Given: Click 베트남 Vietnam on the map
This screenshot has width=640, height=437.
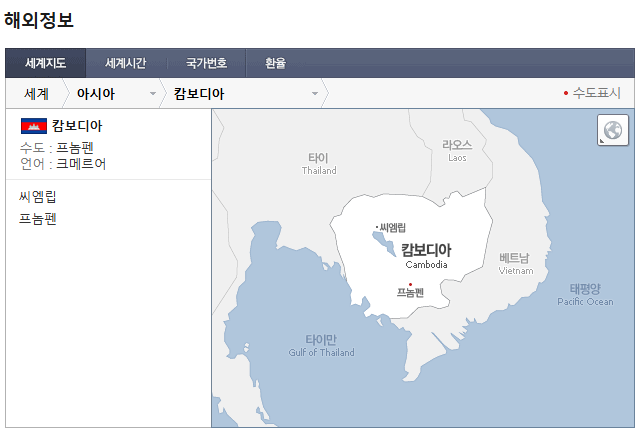Looking at the screenshot, I should pyautogui.click(x=515, y=263).
